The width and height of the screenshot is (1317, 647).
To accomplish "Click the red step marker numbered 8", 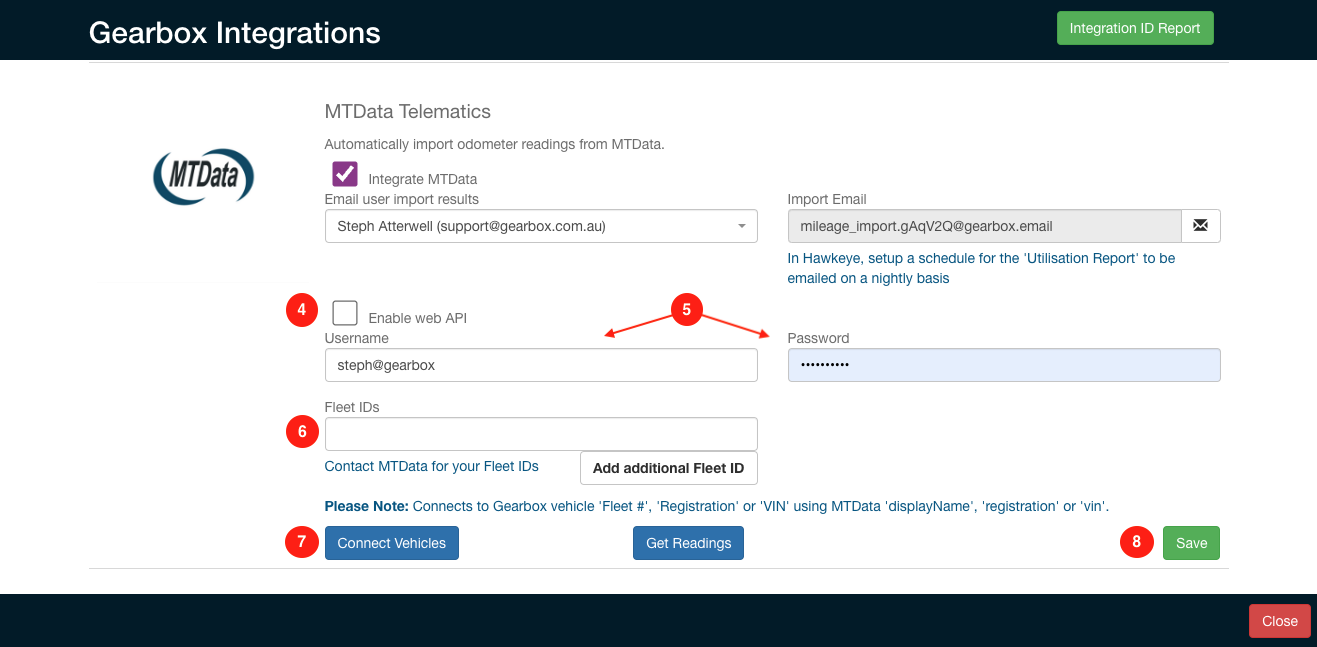I will [x=1136, y=542].
